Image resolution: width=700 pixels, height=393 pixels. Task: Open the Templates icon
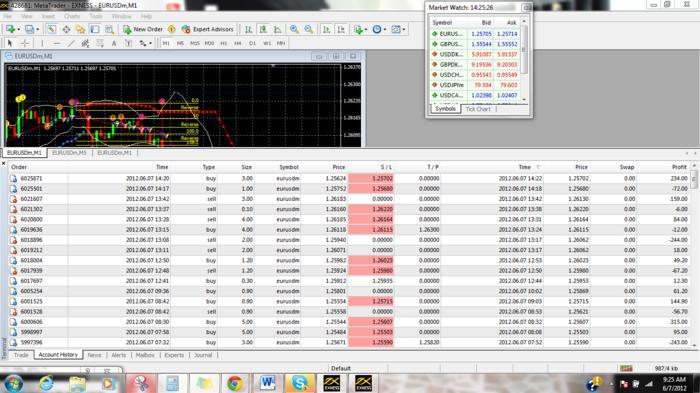point(396,29)
